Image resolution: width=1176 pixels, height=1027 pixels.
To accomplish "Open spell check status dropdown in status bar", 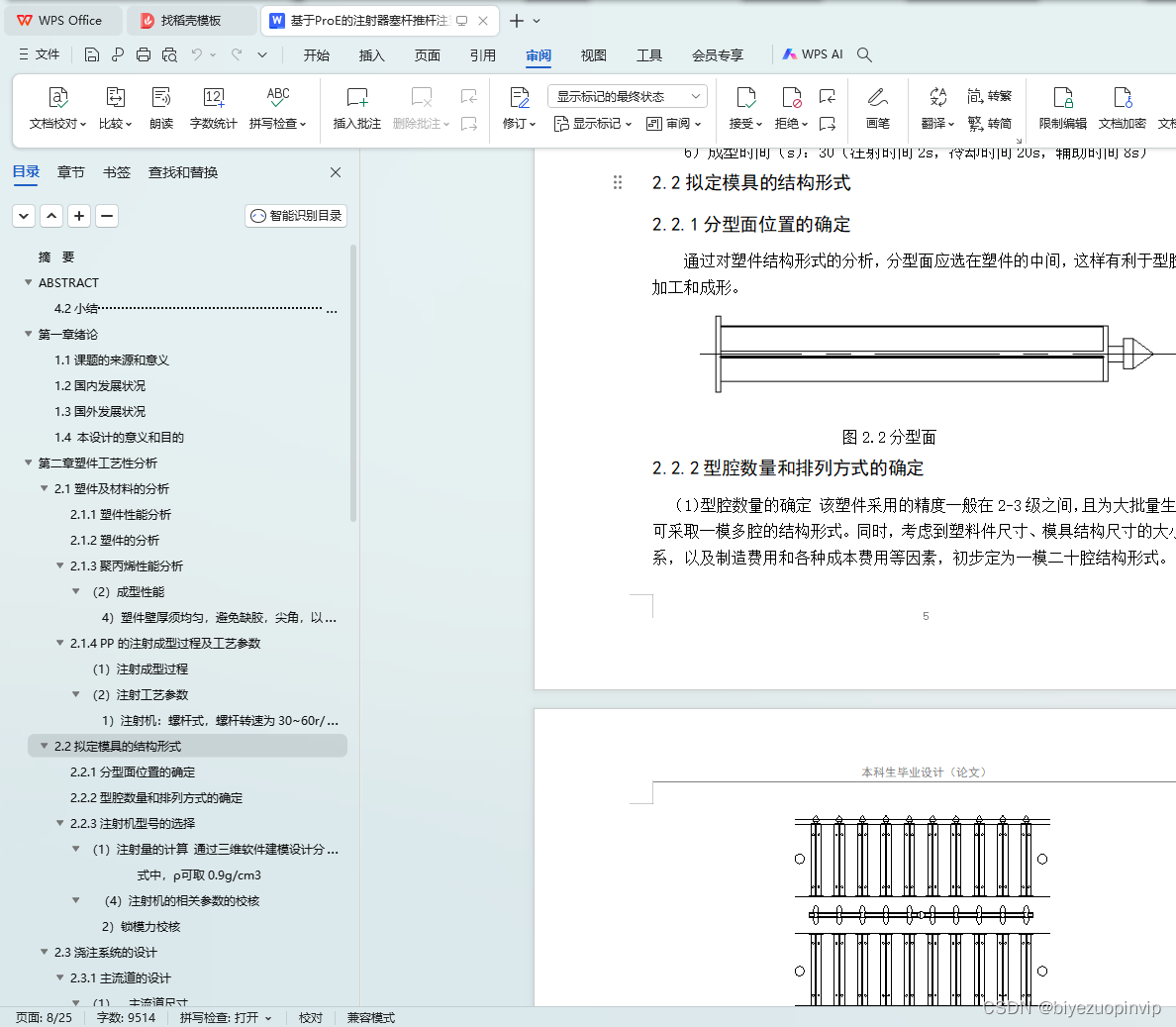I will click(x=267, y=1018).
